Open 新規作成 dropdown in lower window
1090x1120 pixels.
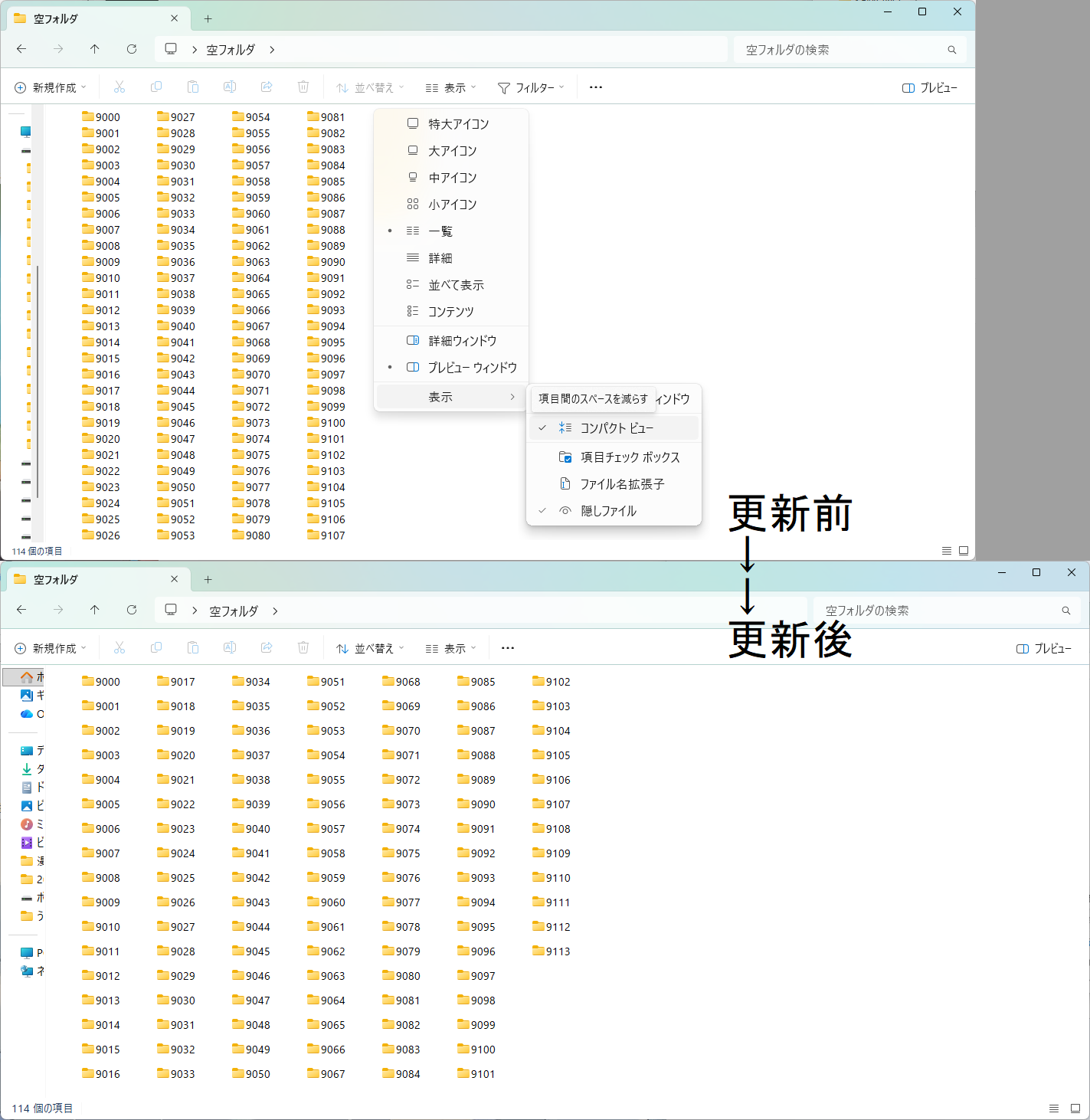51,649
